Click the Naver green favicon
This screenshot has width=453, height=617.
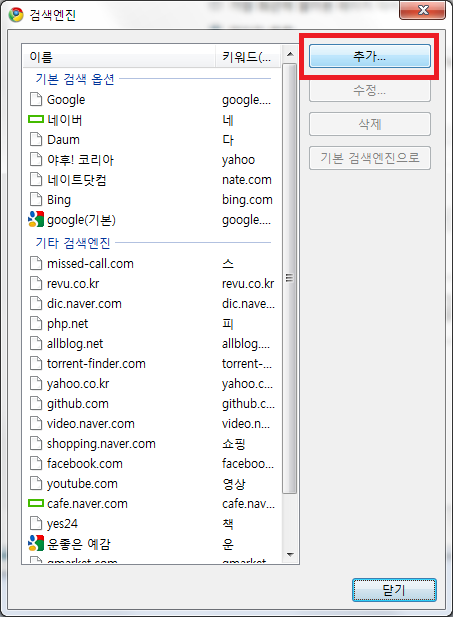tap(36, 119)
